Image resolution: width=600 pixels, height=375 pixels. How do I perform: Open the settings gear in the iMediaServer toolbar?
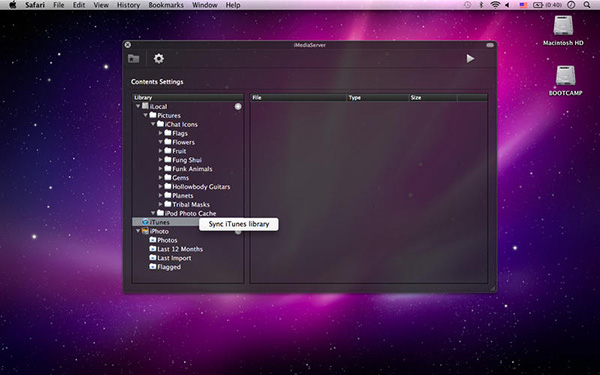(x=158, y=59)
